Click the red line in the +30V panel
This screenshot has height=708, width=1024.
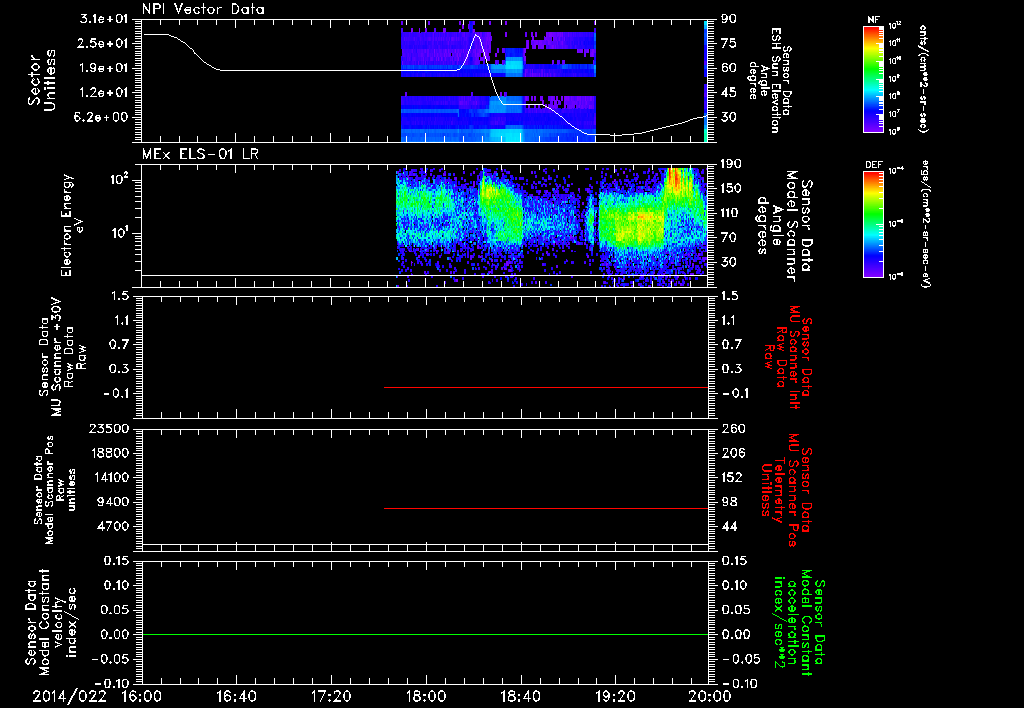pos(546,387)
